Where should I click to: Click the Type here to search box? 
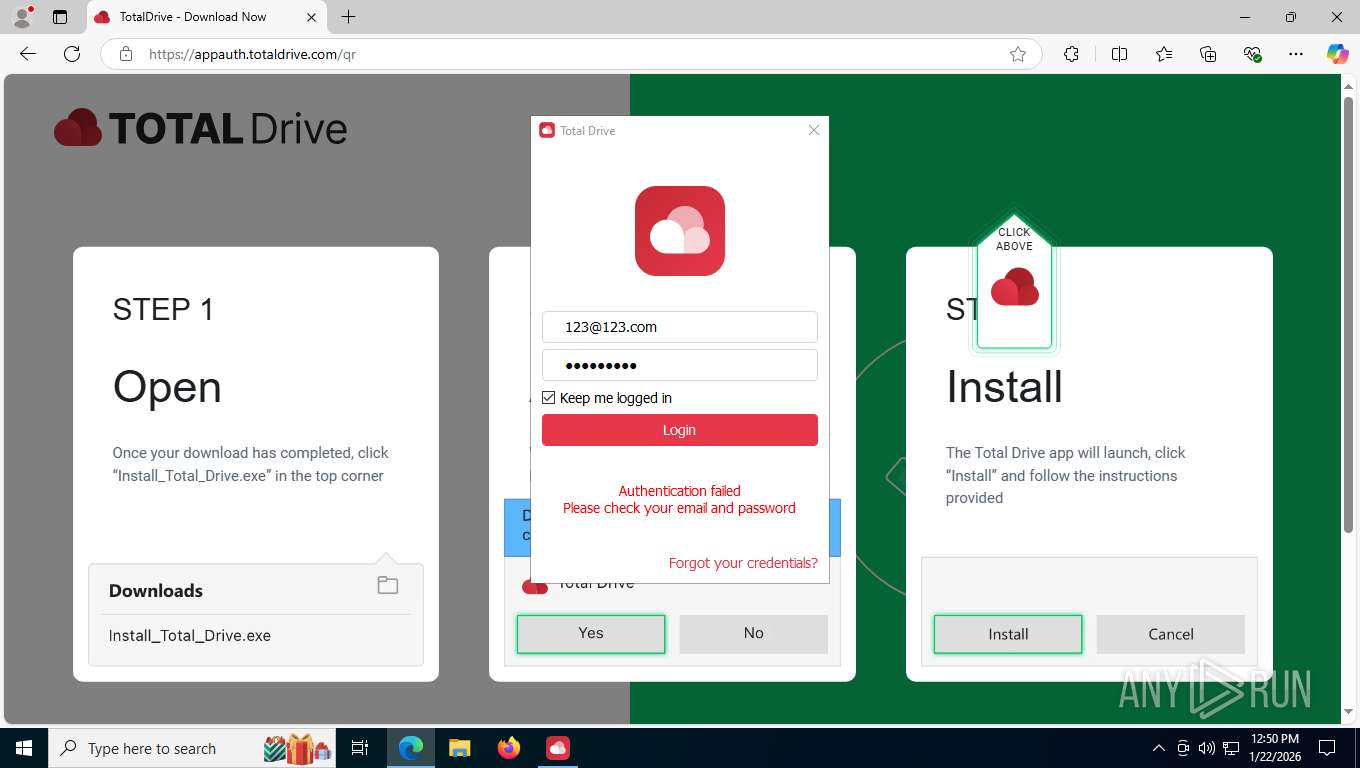point(193,748)
